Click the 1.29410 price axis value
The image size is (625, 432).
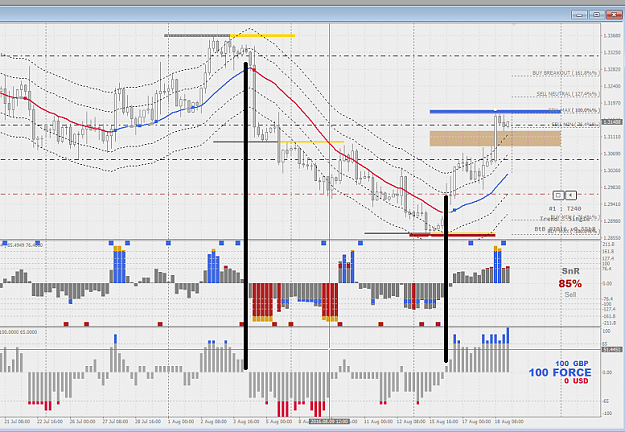612,204
